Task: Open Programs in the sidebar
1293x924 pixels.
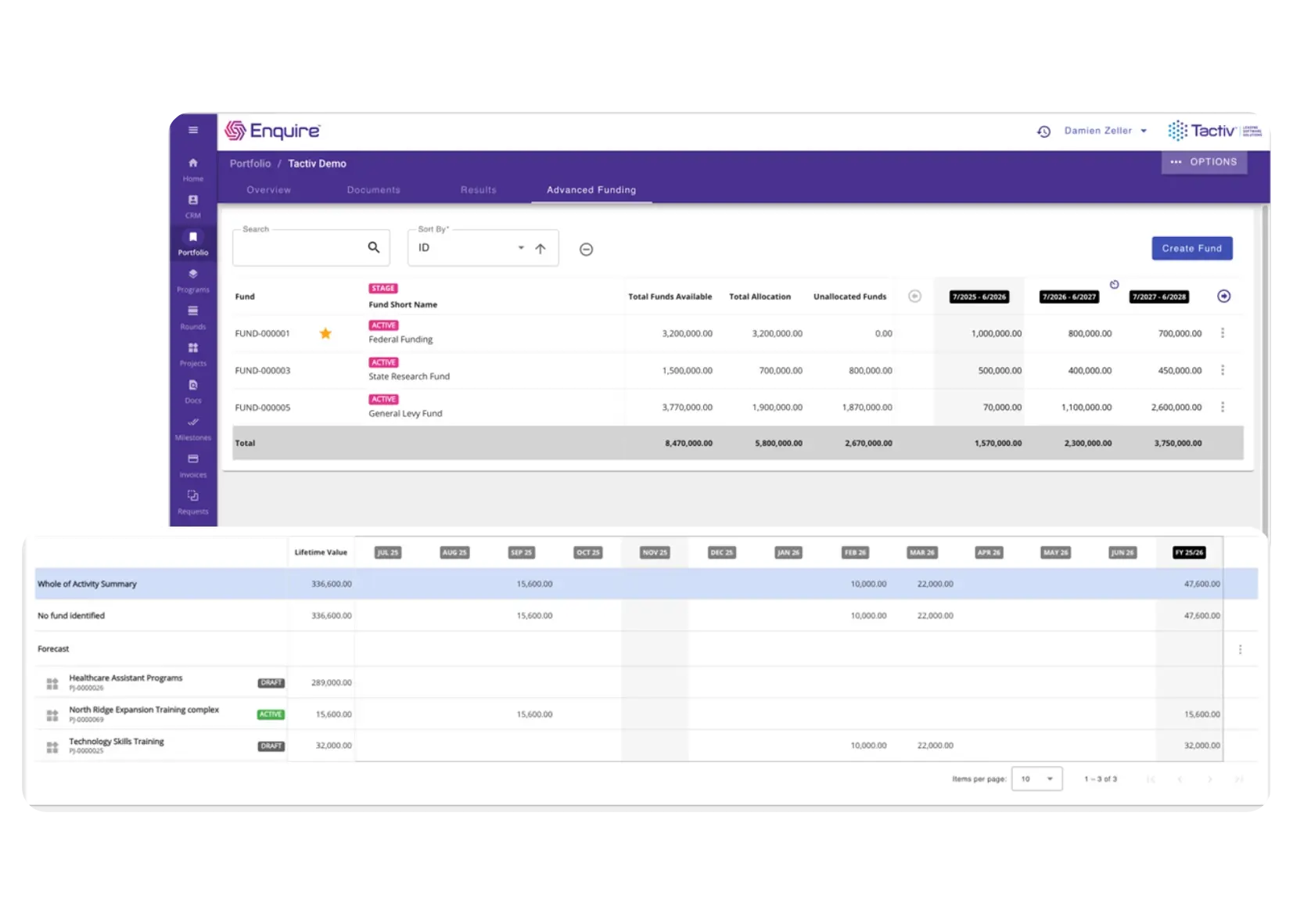Action: pos(193,281)
